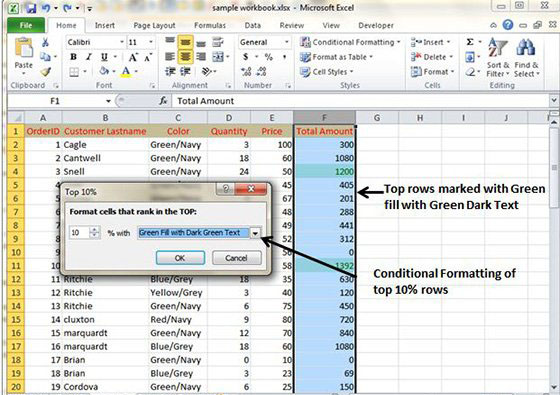Click the percent value stepper in dialog
The height and width of the screenshot is (395, 560).
tap(94, 233)
